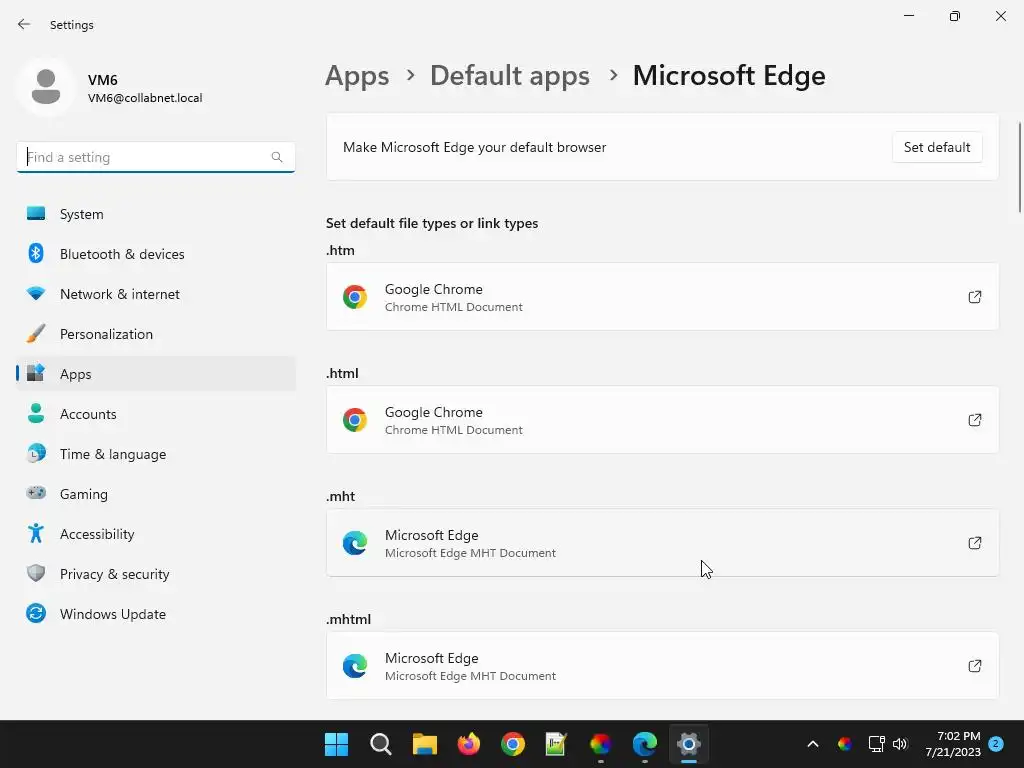Click the VM6 user profile picture
The image size is (1024, 768).
point(46,87)
